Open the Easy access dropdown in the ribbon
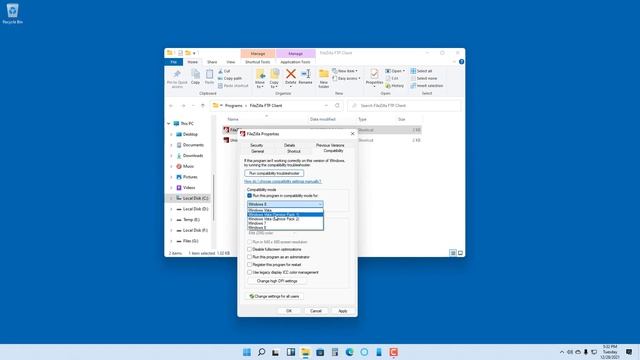This screenshot has height=360, width=640. point(347,78)
